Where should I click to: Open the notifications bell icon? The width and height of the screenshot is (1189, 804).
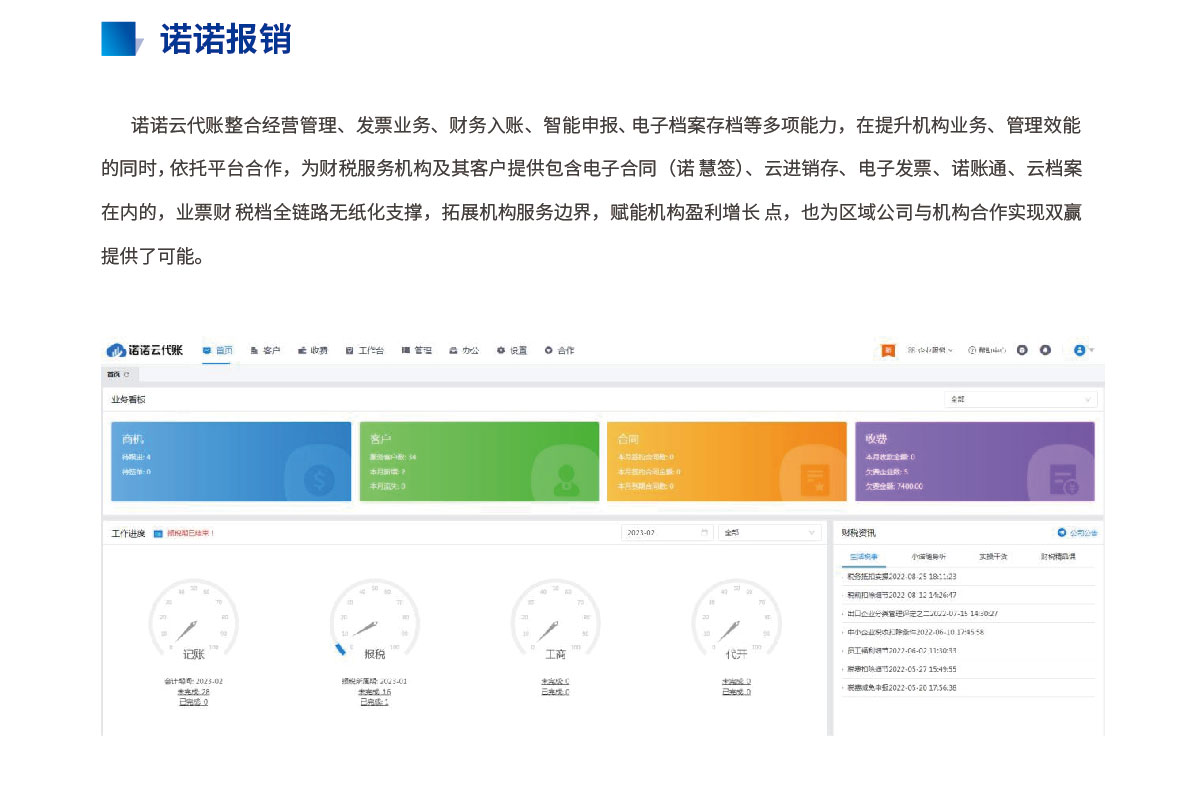(x=1046, y=350)
